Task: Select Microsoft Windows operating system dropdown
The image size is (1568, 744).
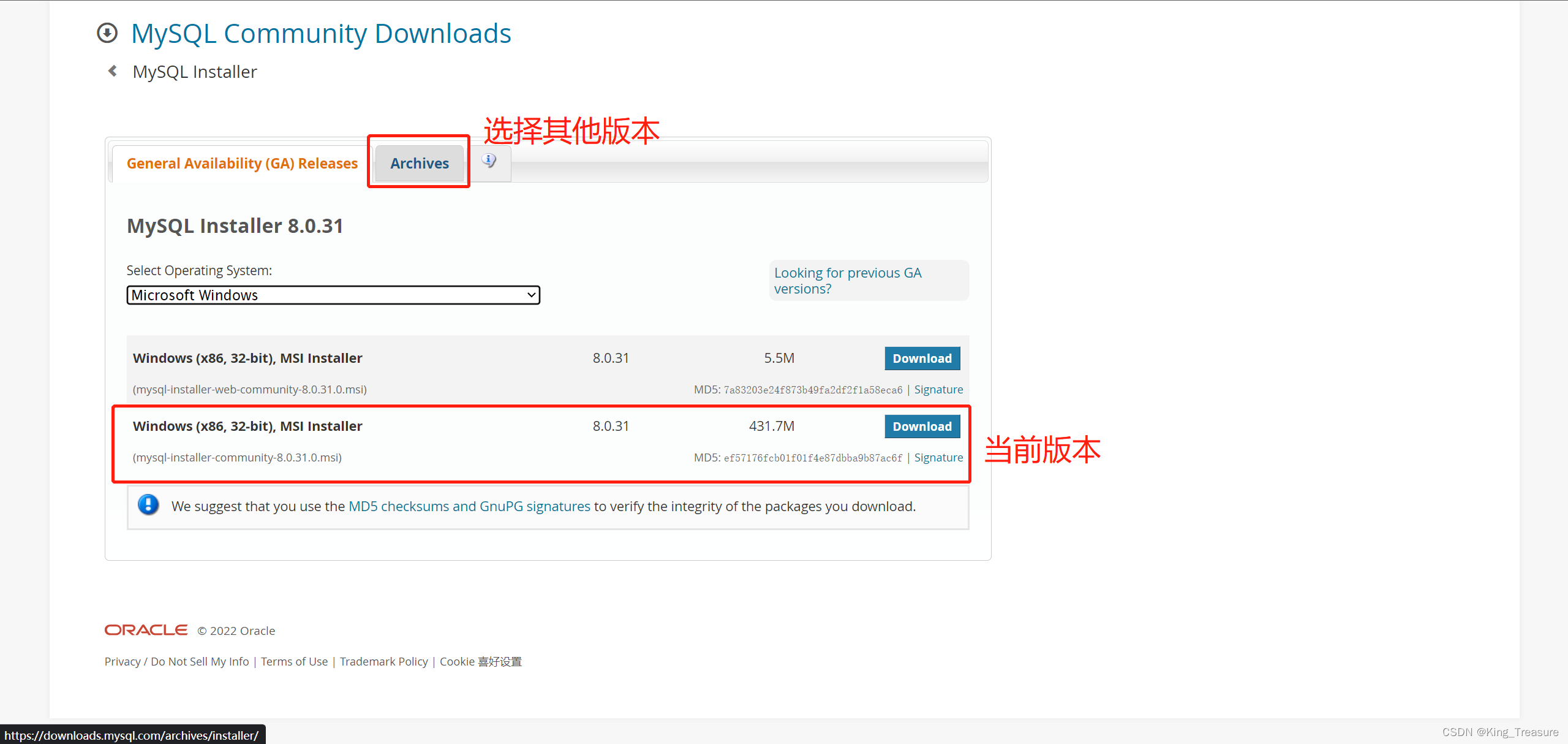Action: (x=333, y=295)
